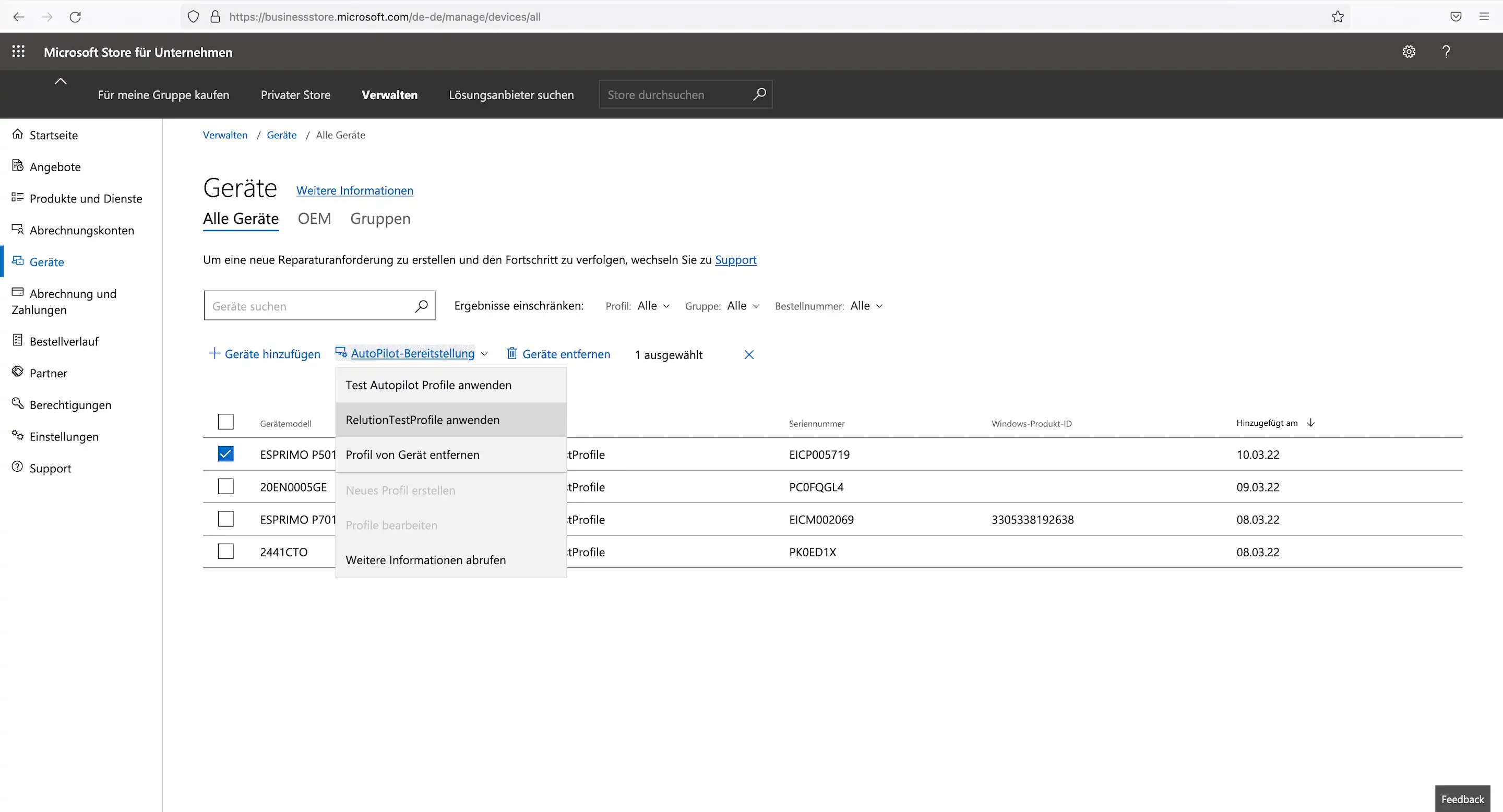
Task: Open Für meine Gruppe kaufen
Action: point(163,94)
